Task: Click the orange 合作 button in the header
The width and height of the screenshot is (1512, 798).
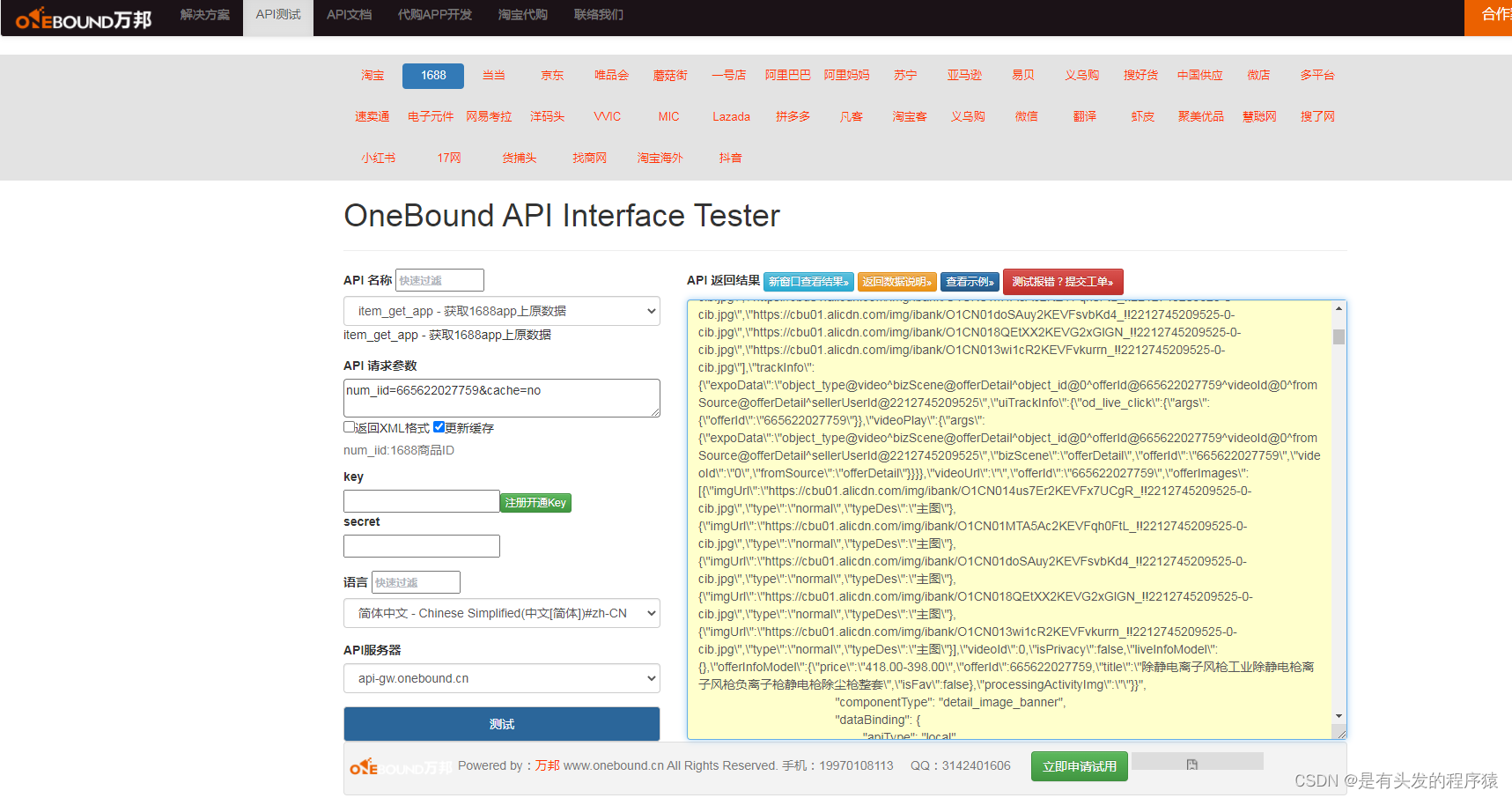Action: [x=1488, y=16]
